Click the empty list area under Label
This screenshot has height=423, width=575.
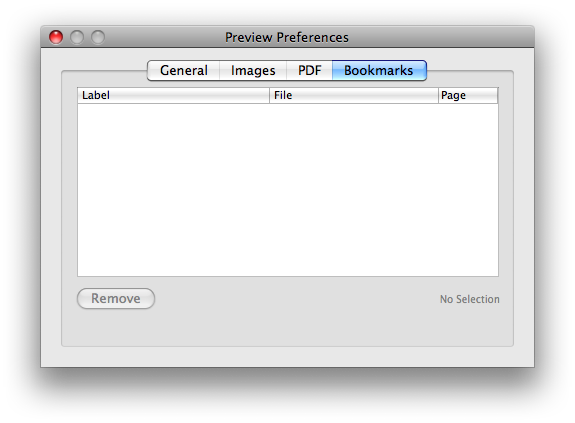pos(173,190)
